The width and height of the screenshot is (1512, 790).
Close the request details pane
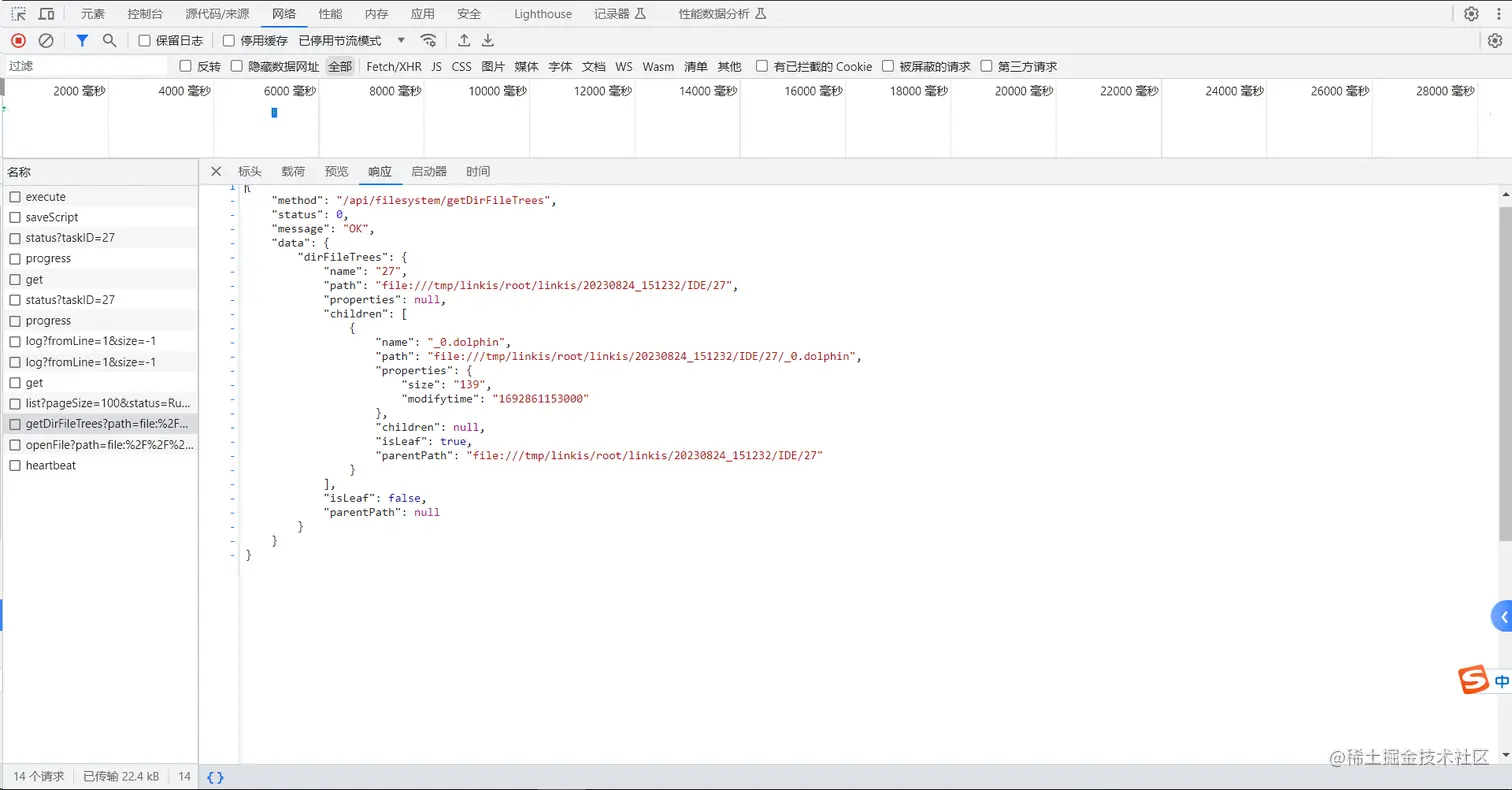pos(216,171)
